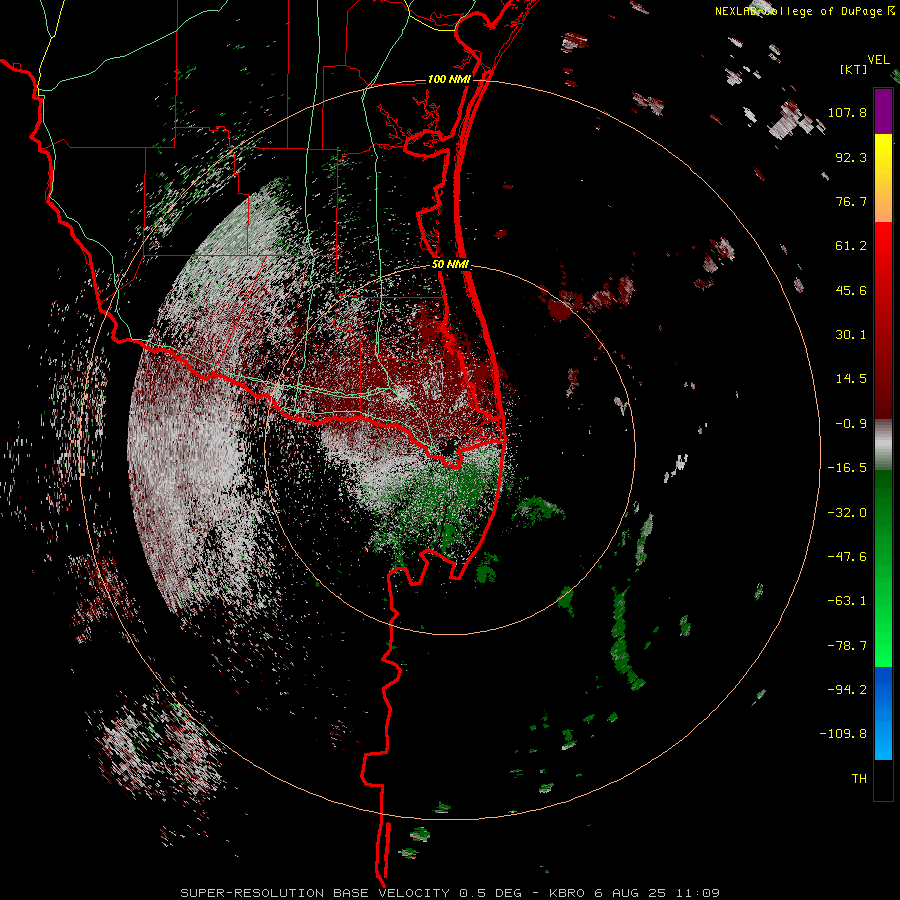The height and width of the screenshot is (900, 900).
Task: Click the TH legend label
Action: 859,778
